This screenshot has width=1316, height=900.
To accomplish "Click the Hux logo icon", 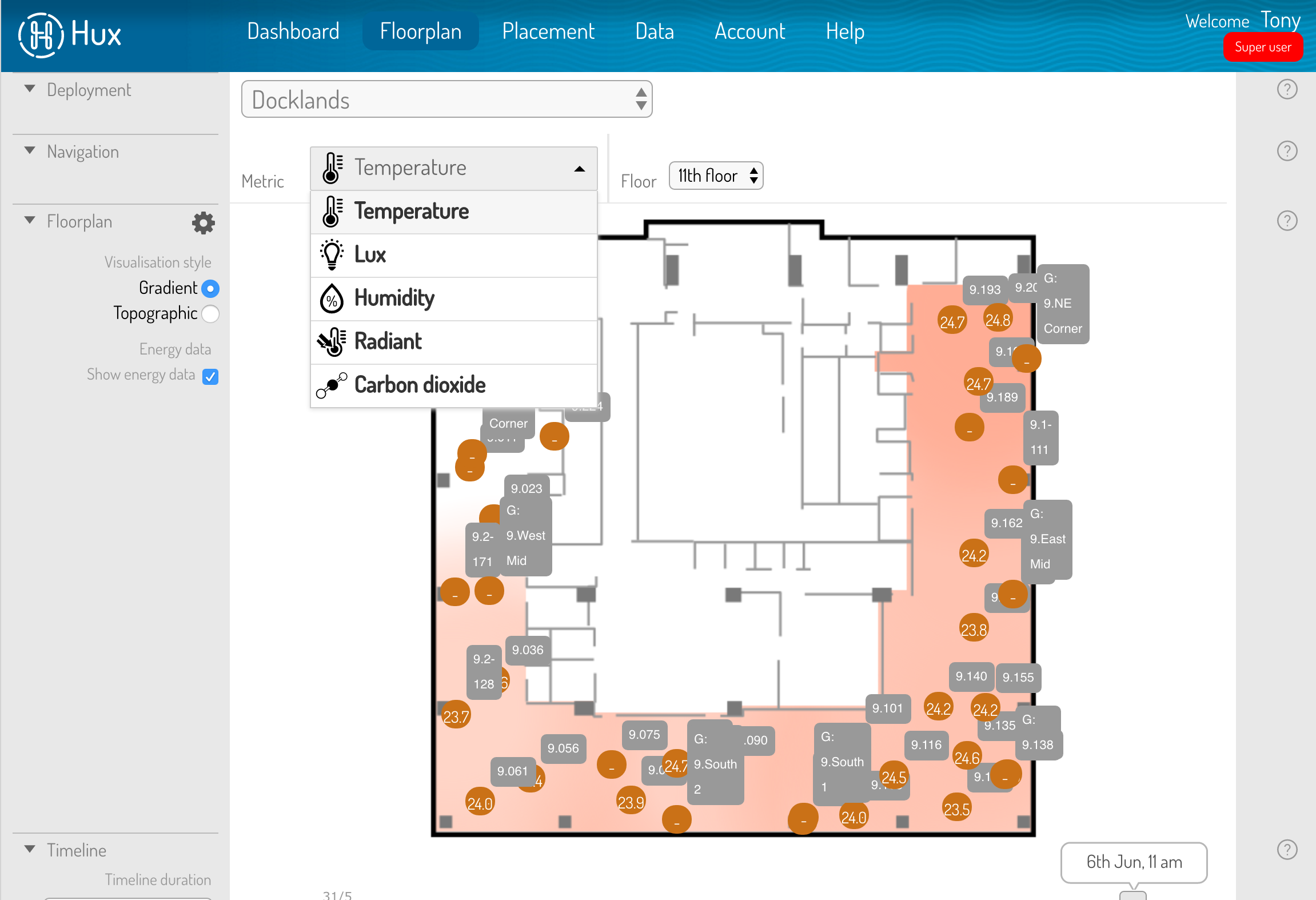I will point(41,34).
